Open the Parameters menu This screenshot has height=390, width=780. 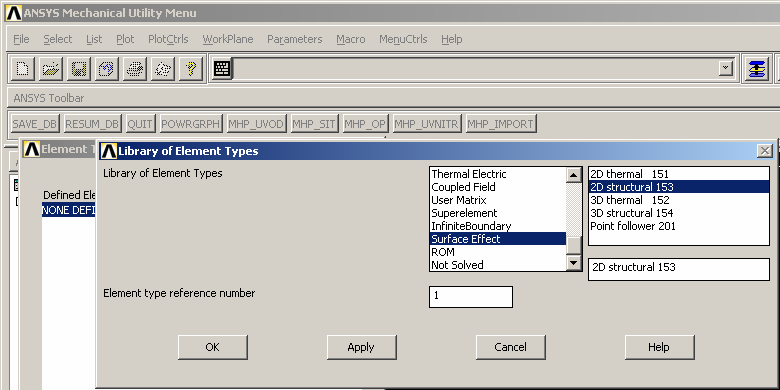click(294, 39)
